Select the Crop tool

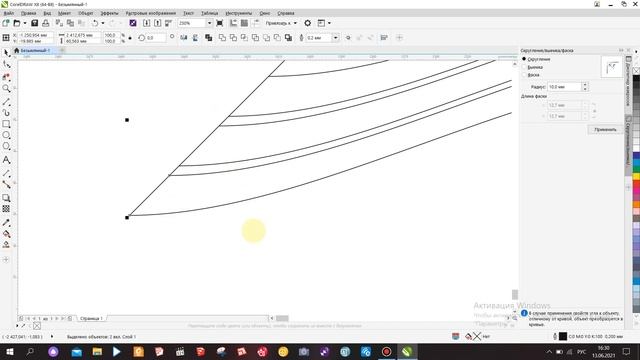click(x=6, y=77)
